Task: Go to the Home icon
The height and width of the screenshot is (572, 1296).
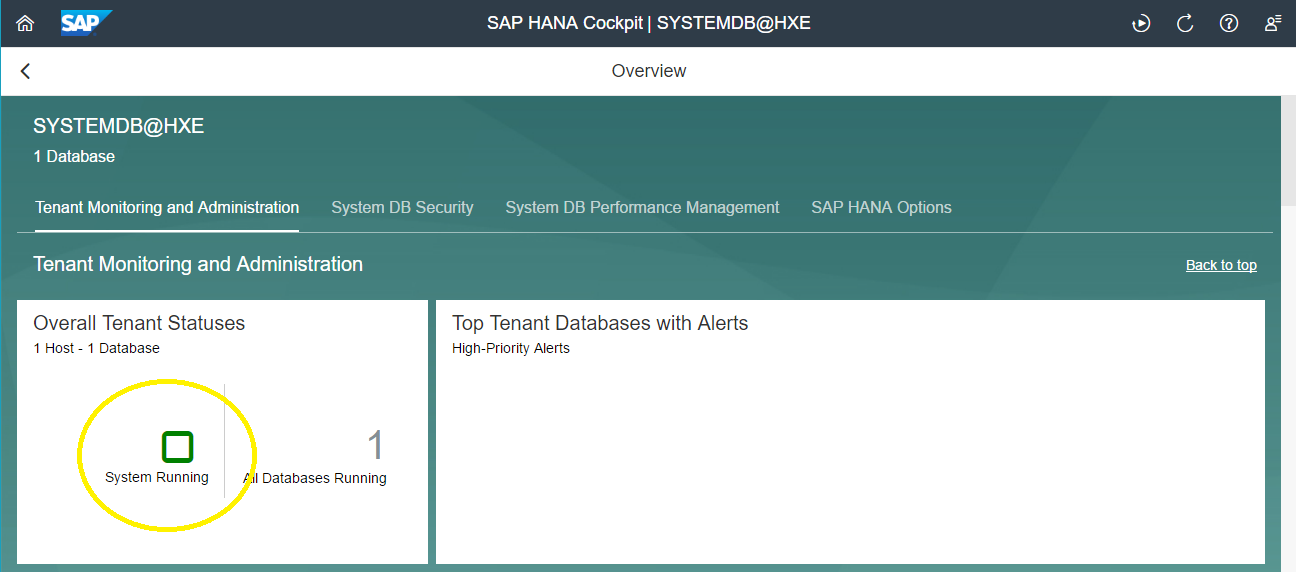Action: coord(25,23)
